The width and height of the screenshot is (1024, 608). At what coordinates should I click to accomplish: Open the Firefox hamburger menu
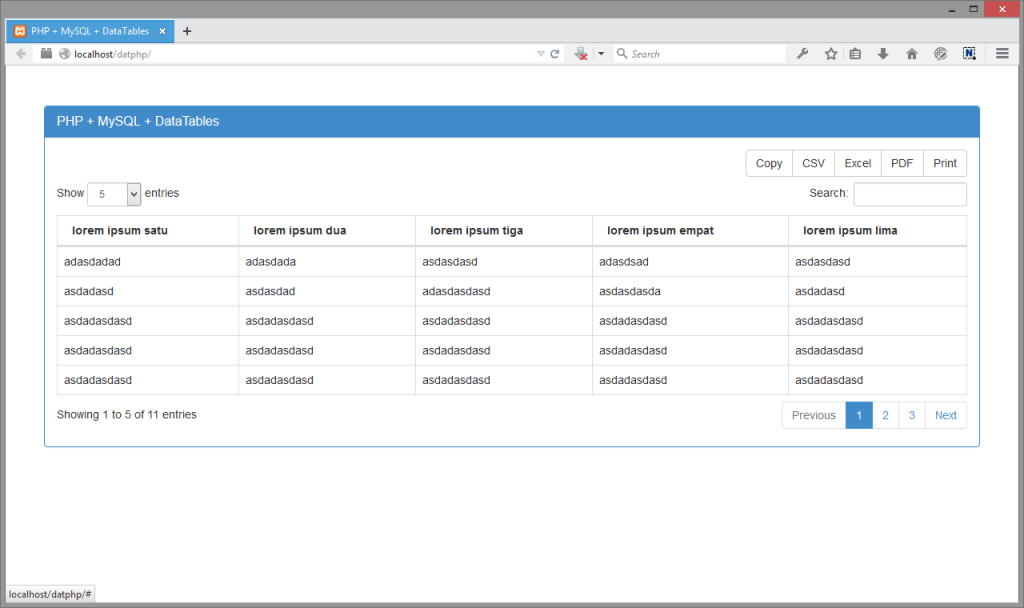pyautogui.click(x=1002, y=53)
